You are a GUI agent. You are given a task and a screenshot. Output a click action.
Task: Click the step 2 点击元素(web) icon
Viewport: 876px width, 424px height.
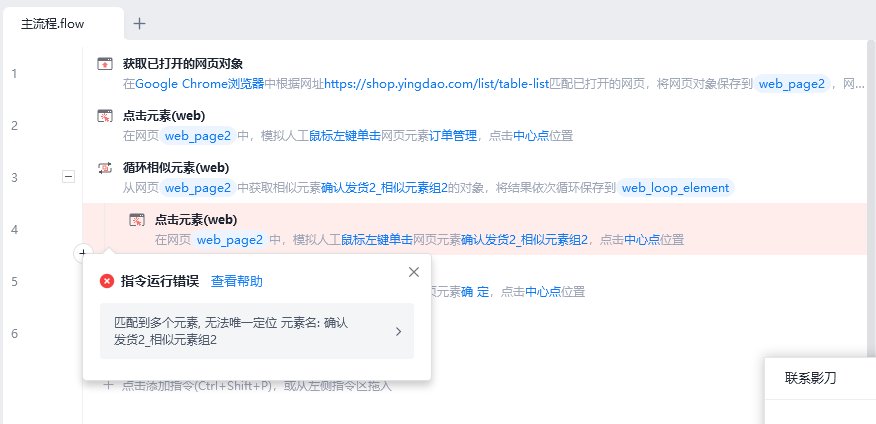click(x=104, y=116)
